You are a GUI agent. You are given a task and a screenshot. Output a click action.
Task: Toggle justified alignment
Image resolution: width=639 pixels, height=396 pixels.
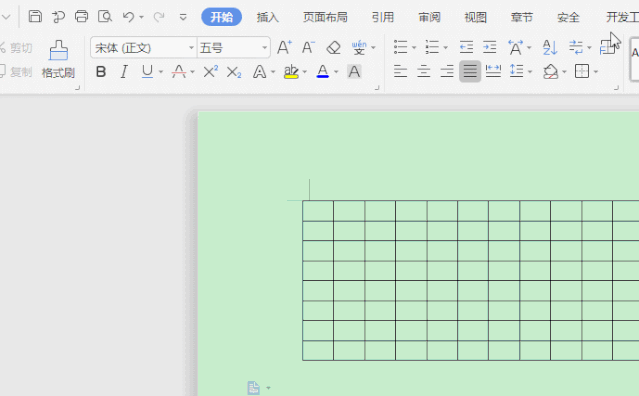pyautogui.click(x=470, y=72)
